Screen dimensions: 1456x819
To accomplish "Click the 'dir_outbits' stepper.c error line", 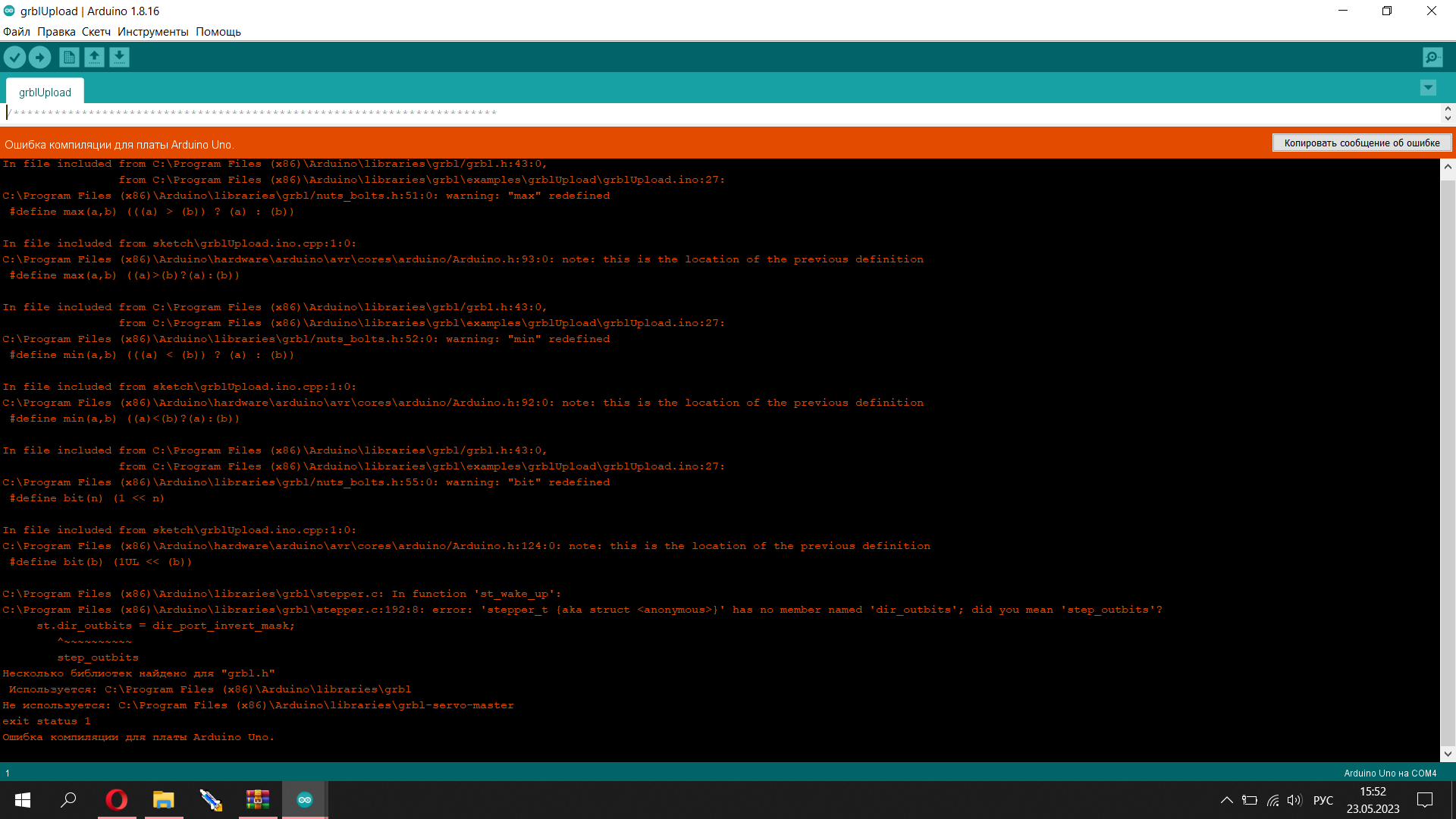I will point(582,610).
